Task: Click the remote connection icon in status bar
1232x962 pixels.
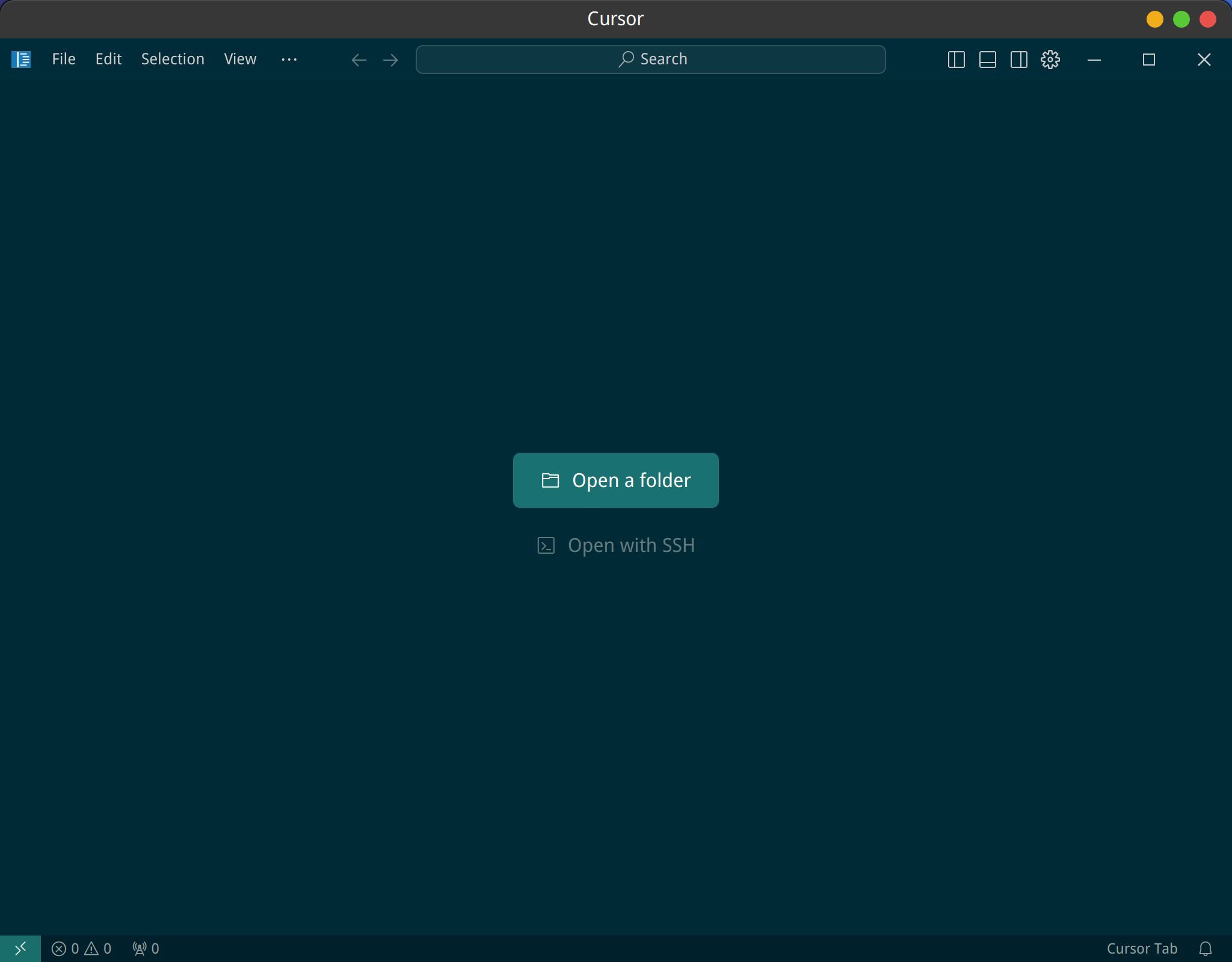Action: [x=20, y=948]
